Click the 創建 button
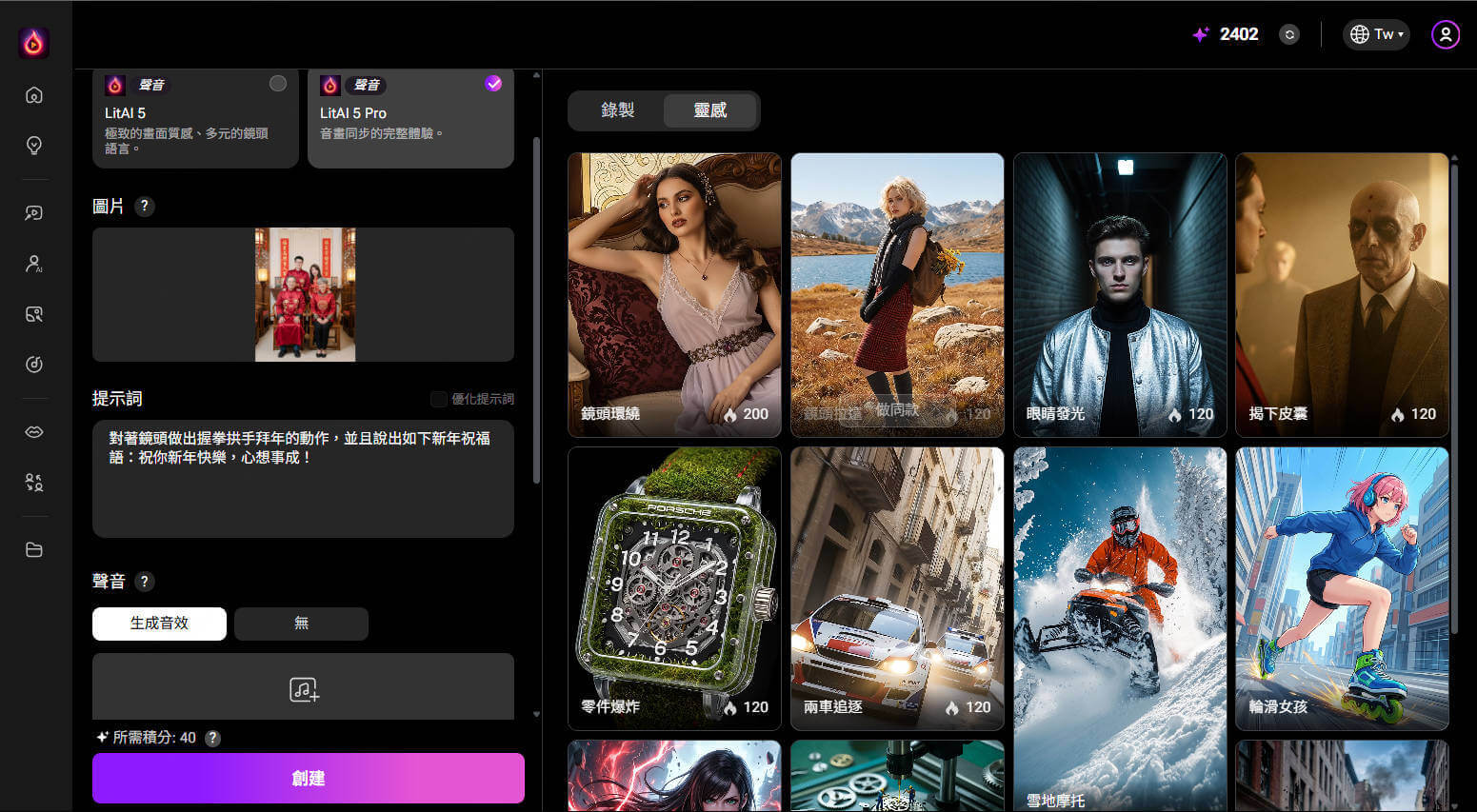The height and width of the screenshot is (812, 1477). pyautogui.click(x=308, y=778)
